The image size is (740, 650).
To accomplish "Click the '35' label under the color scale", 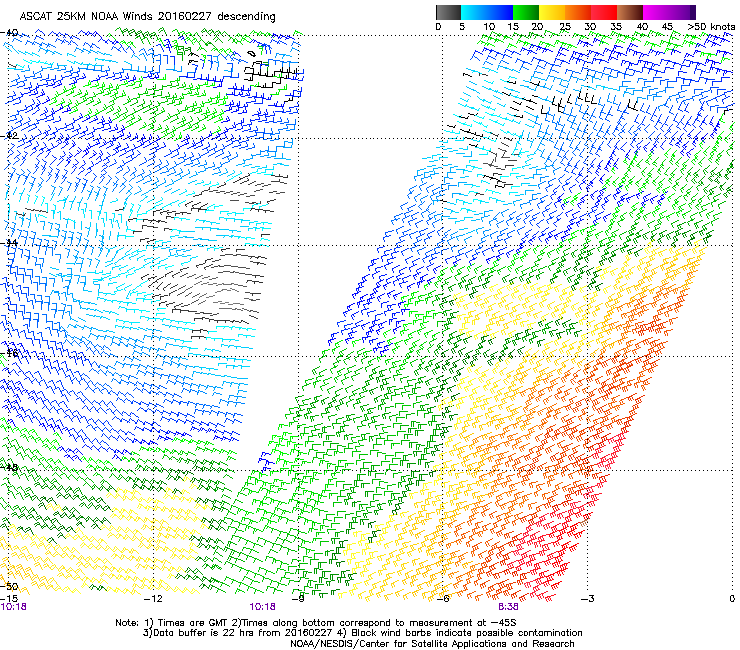I will pos(616,27).
